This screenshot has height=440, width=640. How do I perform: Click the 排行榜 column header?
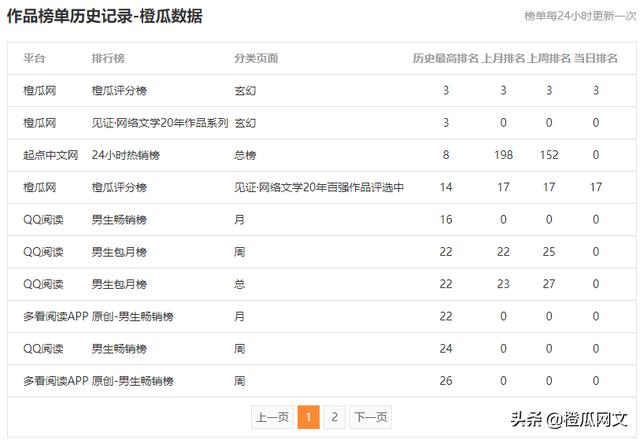108,58
